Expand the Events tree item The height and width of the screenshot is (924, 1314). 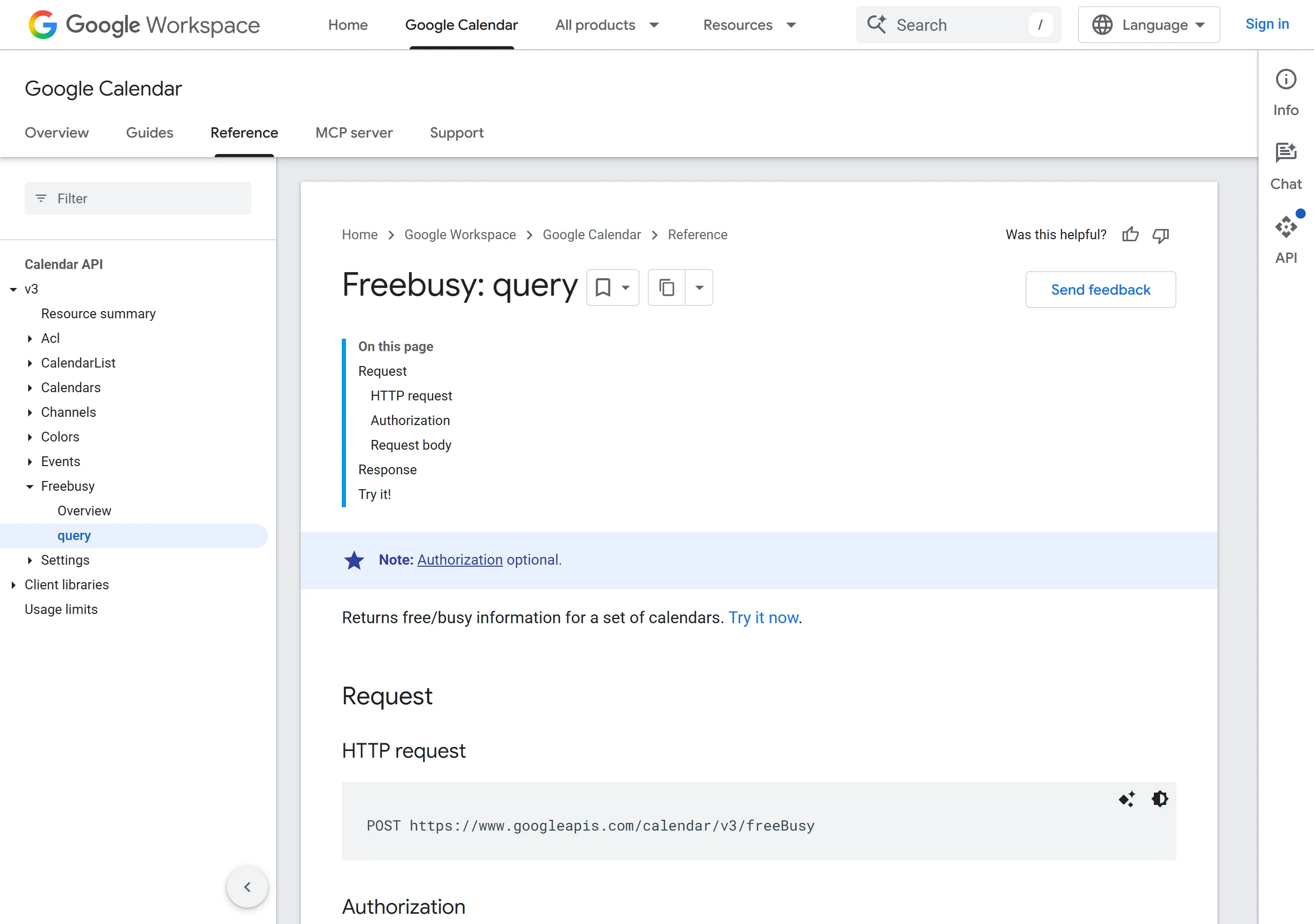click(30, 461)
